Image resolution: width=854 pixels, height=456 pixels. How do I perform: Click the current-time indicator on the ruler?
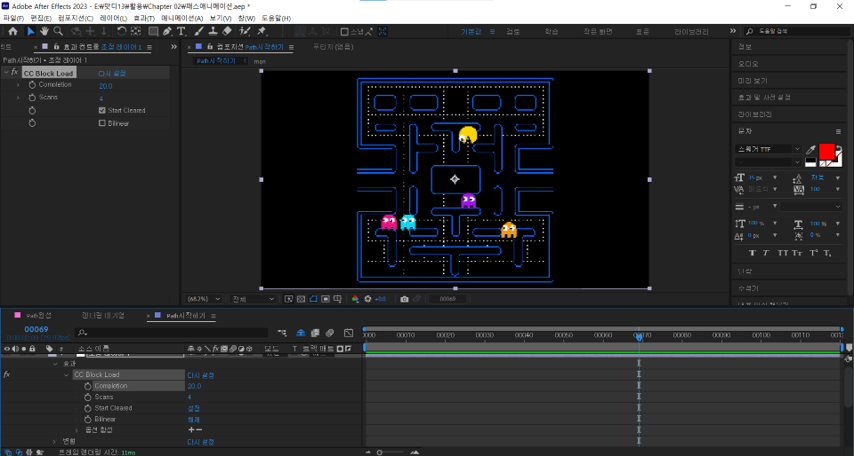pos(639,337)
